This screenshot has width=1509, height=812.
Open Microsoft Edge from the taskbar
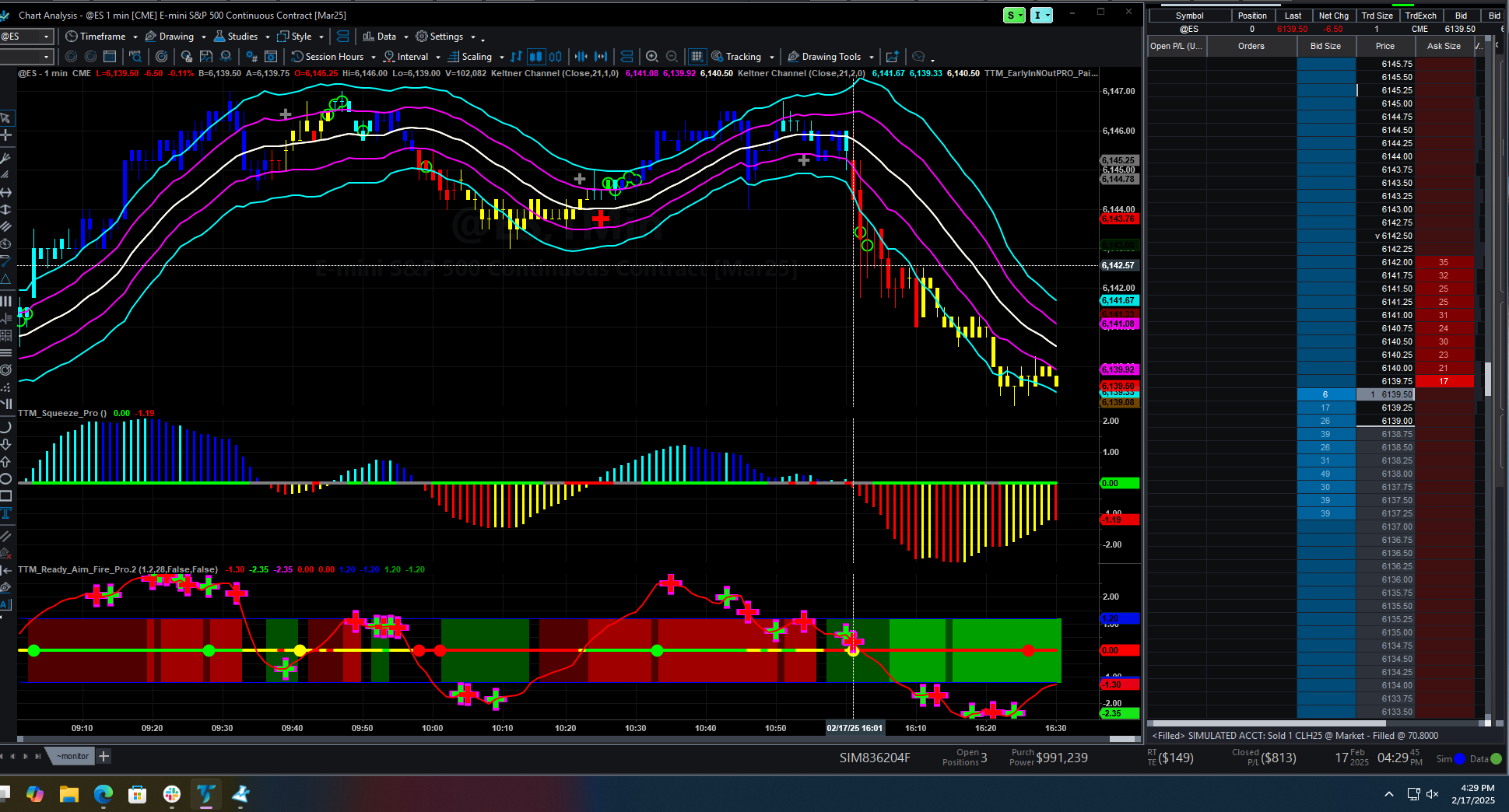104,794
